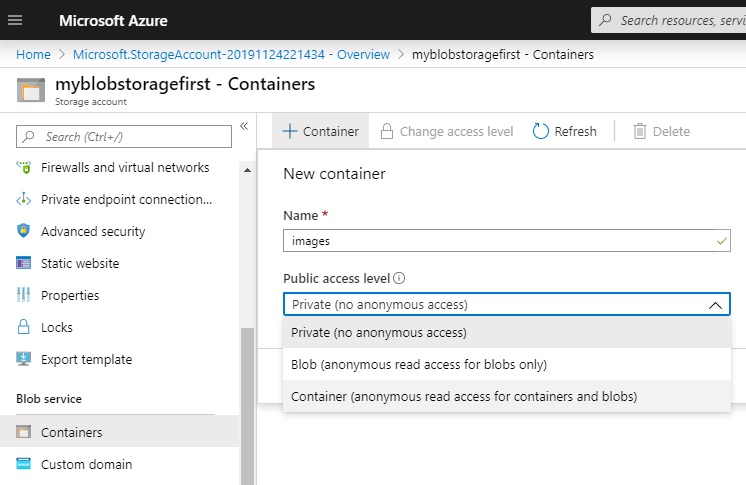Select Private (no anonymous access) option
Screen dimensions: 746x485
pos(507,332)
